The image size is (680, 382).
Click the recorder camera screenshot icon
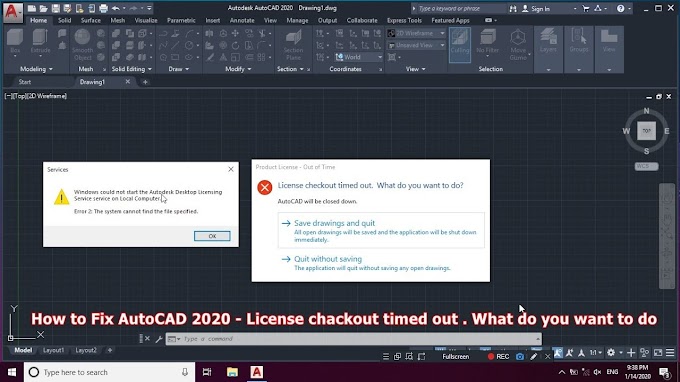(x=520, y=357)
